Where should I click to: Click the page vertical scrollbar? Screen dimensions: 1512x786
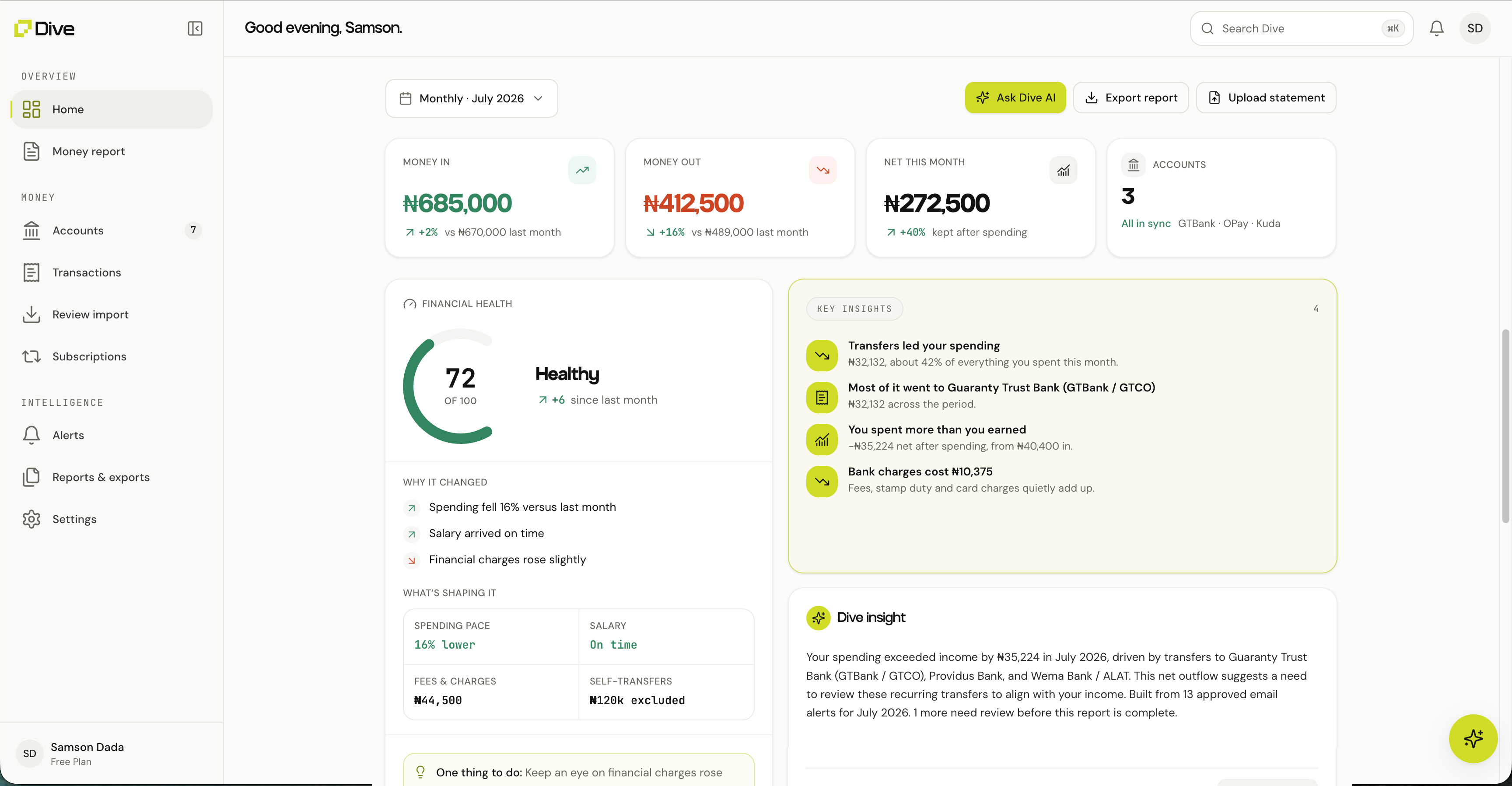pyautogui.click(x=1505, y=426)
